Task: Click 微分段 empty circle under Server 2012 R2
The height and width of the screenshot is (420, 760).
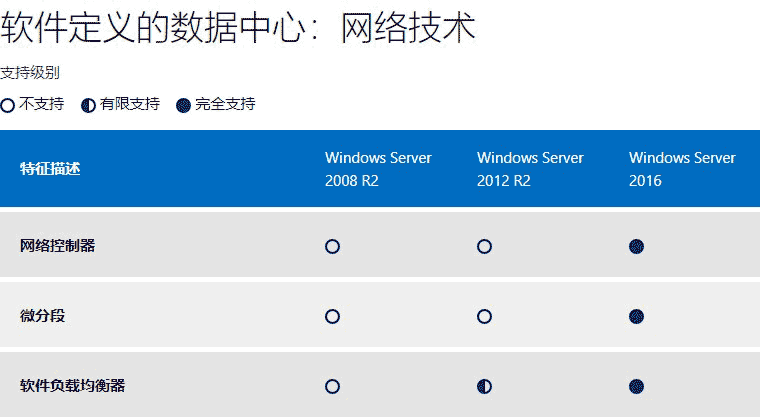Action: [x=485, y=316]
